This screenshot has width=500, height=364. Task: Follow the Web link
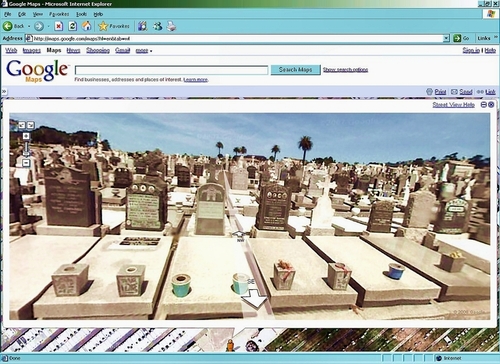11,50
